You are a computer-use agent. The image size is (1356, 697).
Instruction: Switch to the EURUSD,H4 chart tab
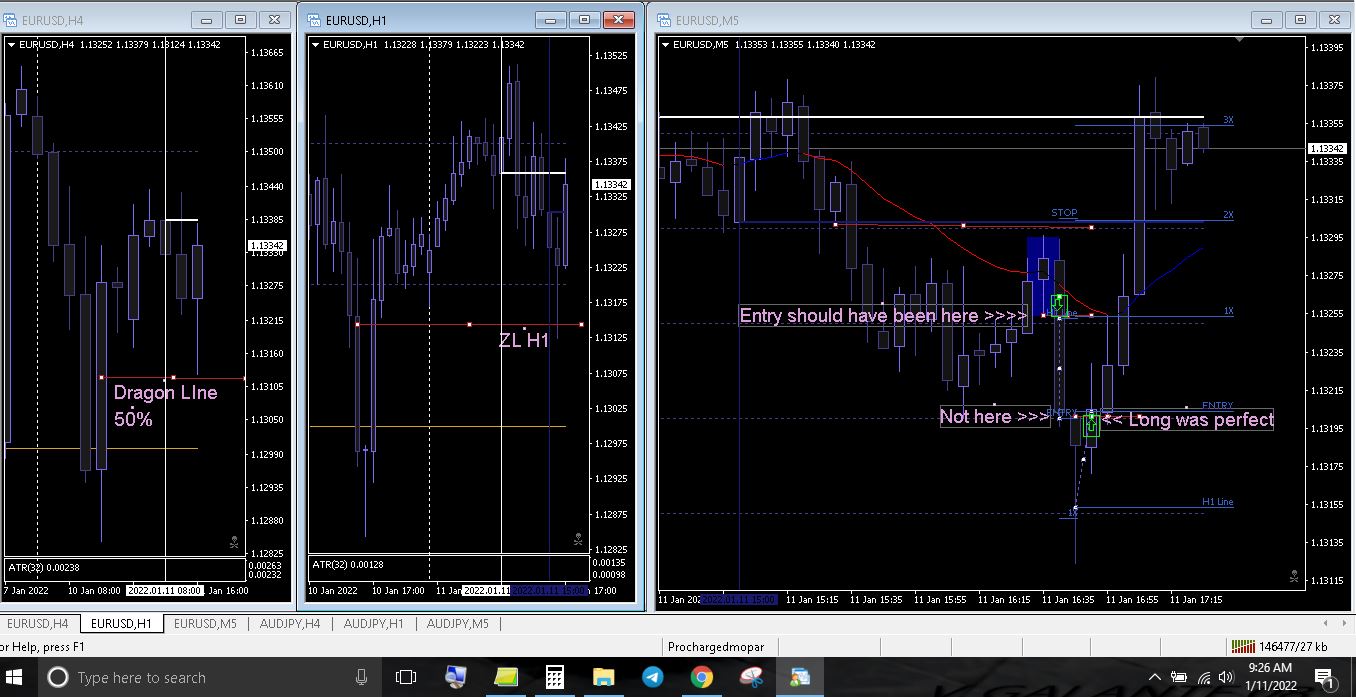coord(38,623)
